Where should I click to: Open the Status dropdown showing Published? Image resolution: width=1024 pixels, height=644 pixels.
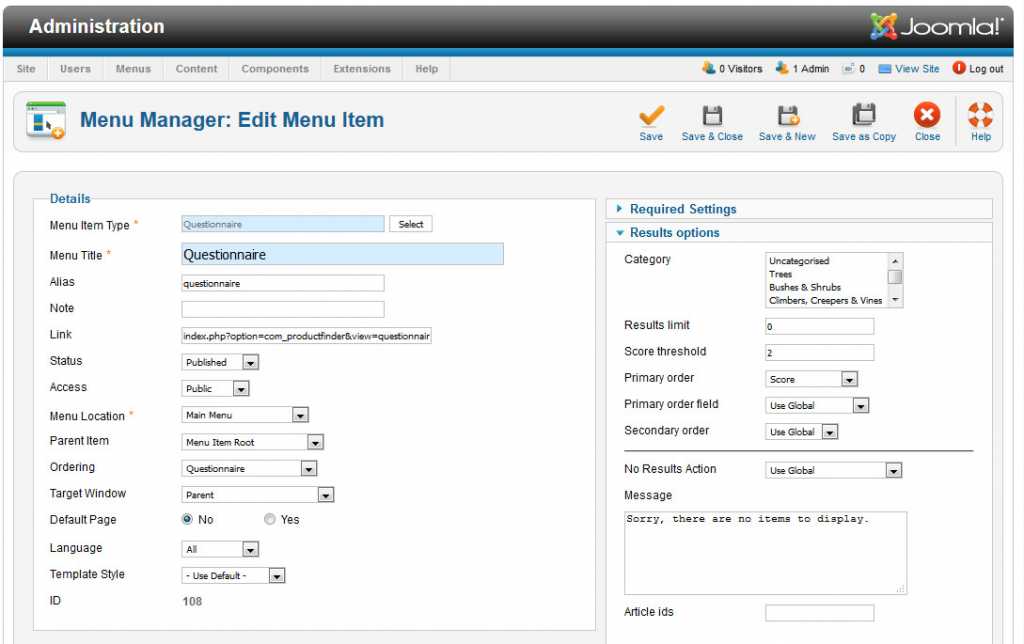(x=220, y=362)
